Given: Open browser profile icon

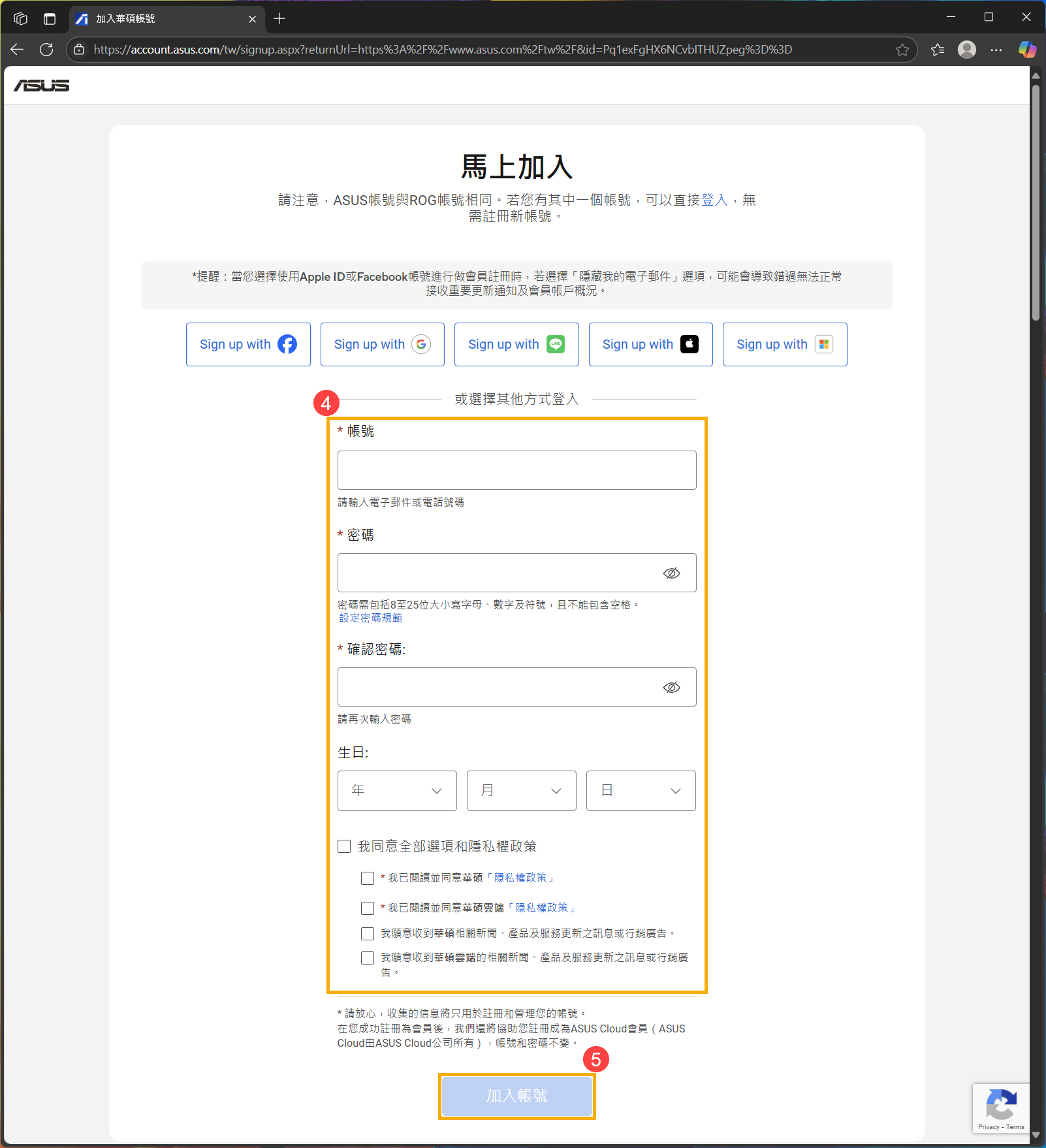Looking at the screenshot, I should (967, 50).
